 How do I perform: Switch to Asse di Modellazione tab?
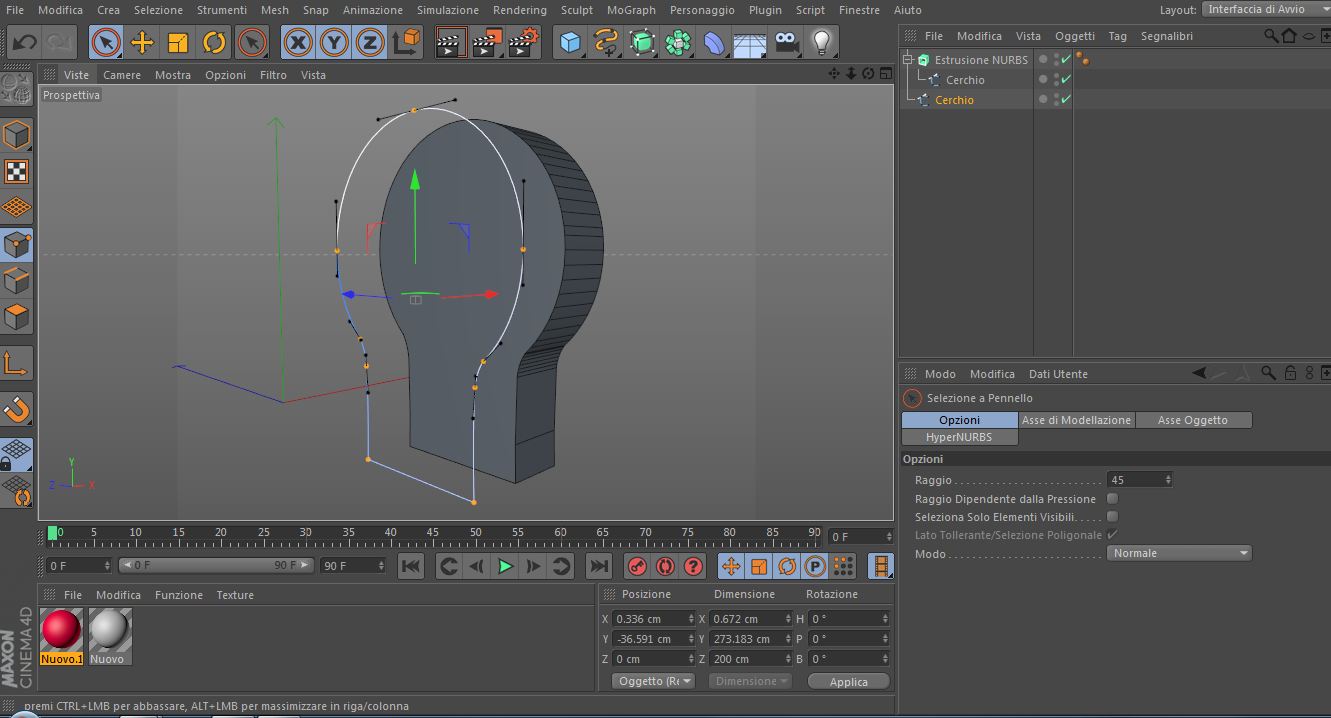tap(1076, 420)
